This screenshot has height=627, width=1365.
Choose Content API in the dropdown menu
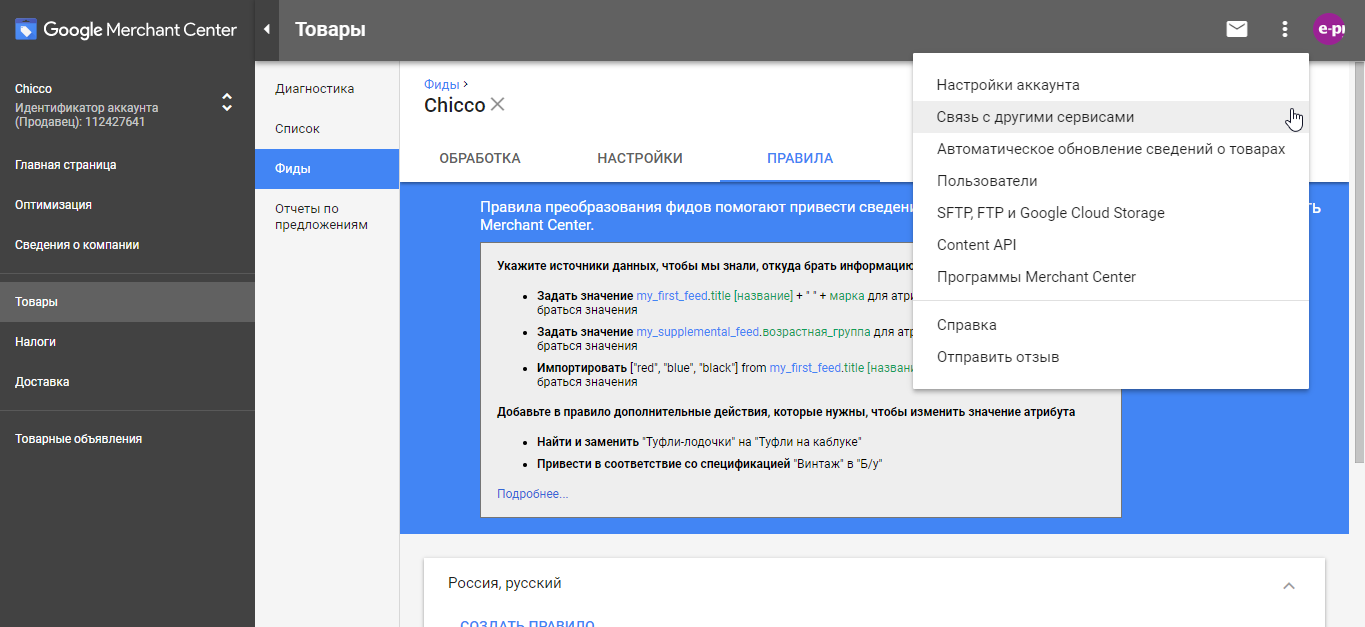976,245
